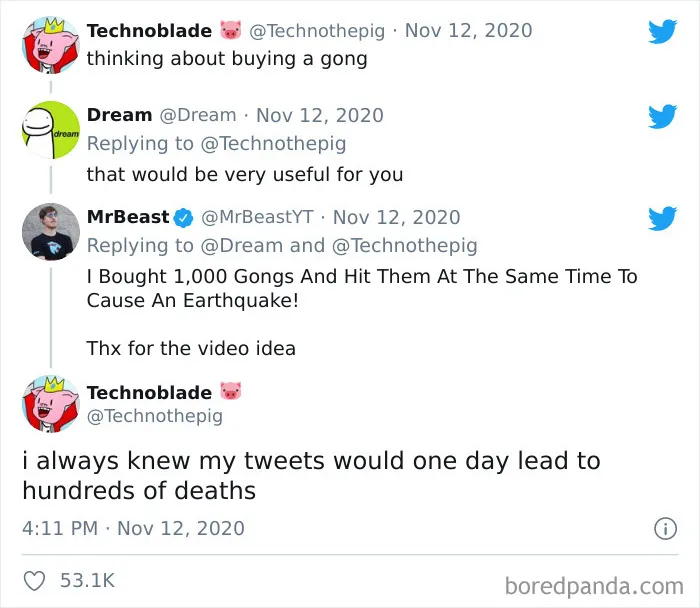This screenshot has height=608, width=700.
Task: Open the @MrBeastYT handle link
Action: pyautogui.click(x=257, y=217)
